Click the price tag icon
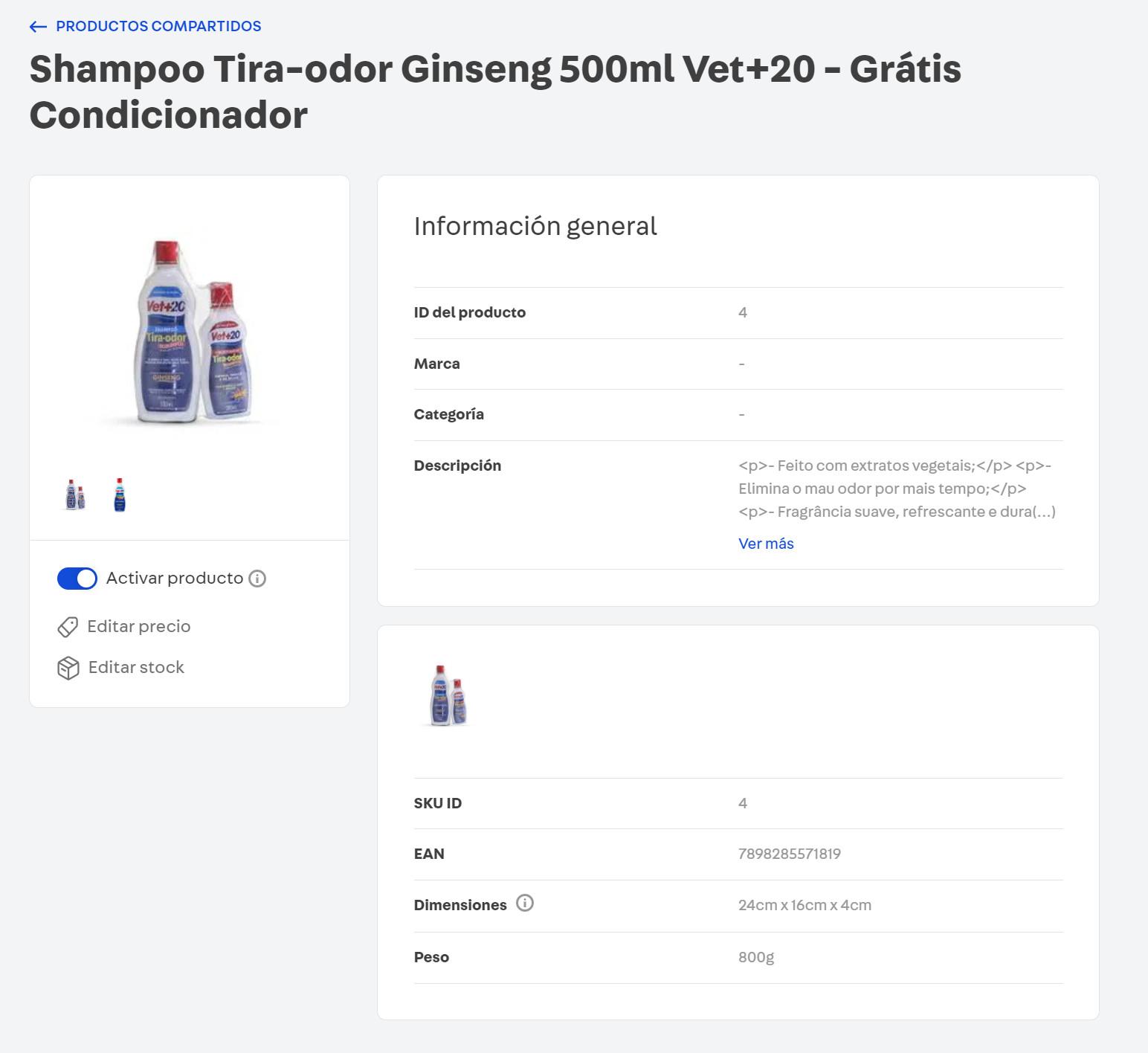This screenshot has width=1148, height=1053. 68,627
